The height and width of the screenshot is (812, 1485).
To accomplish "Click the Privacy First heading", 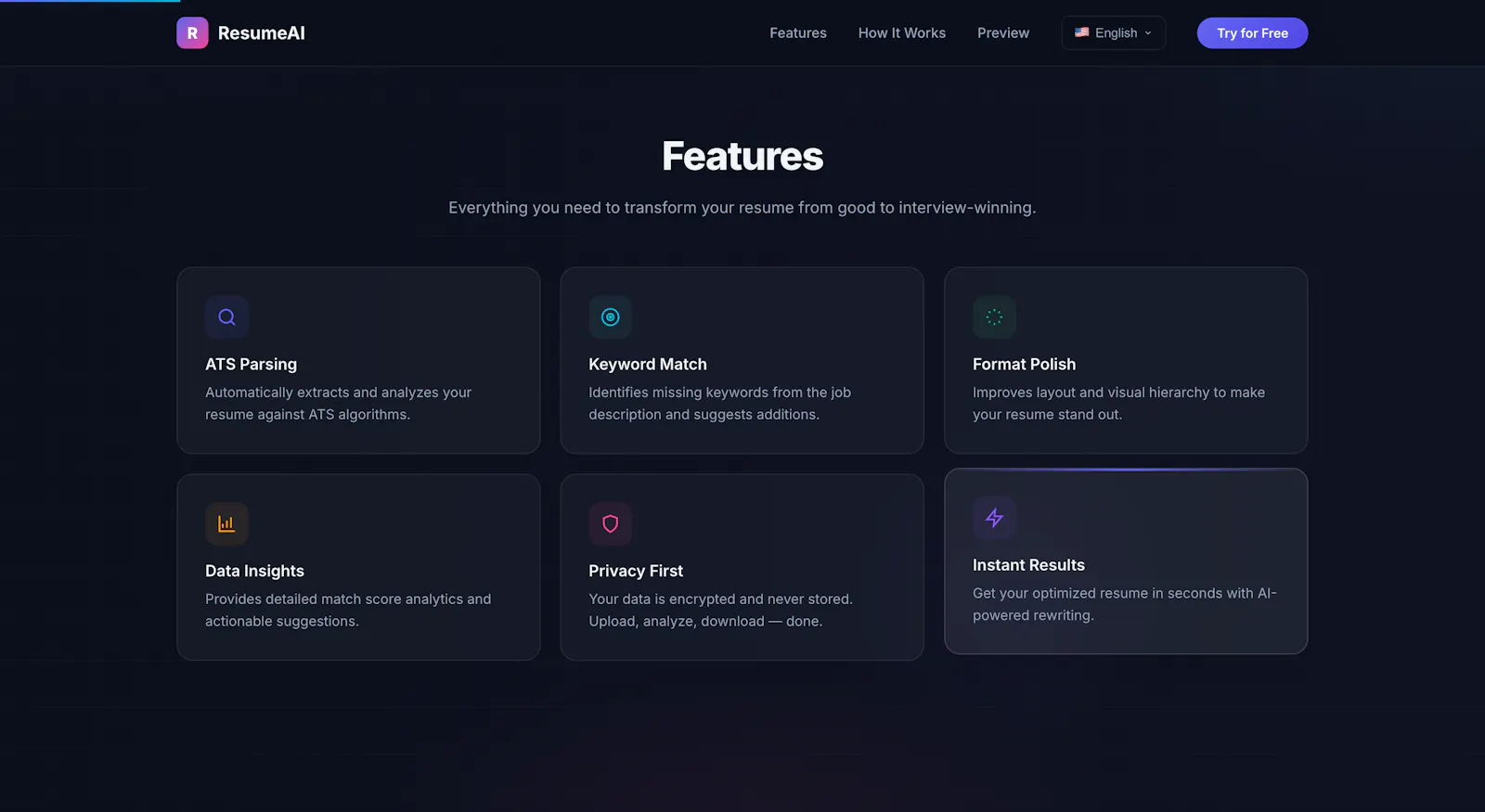I will coord(636,571).
